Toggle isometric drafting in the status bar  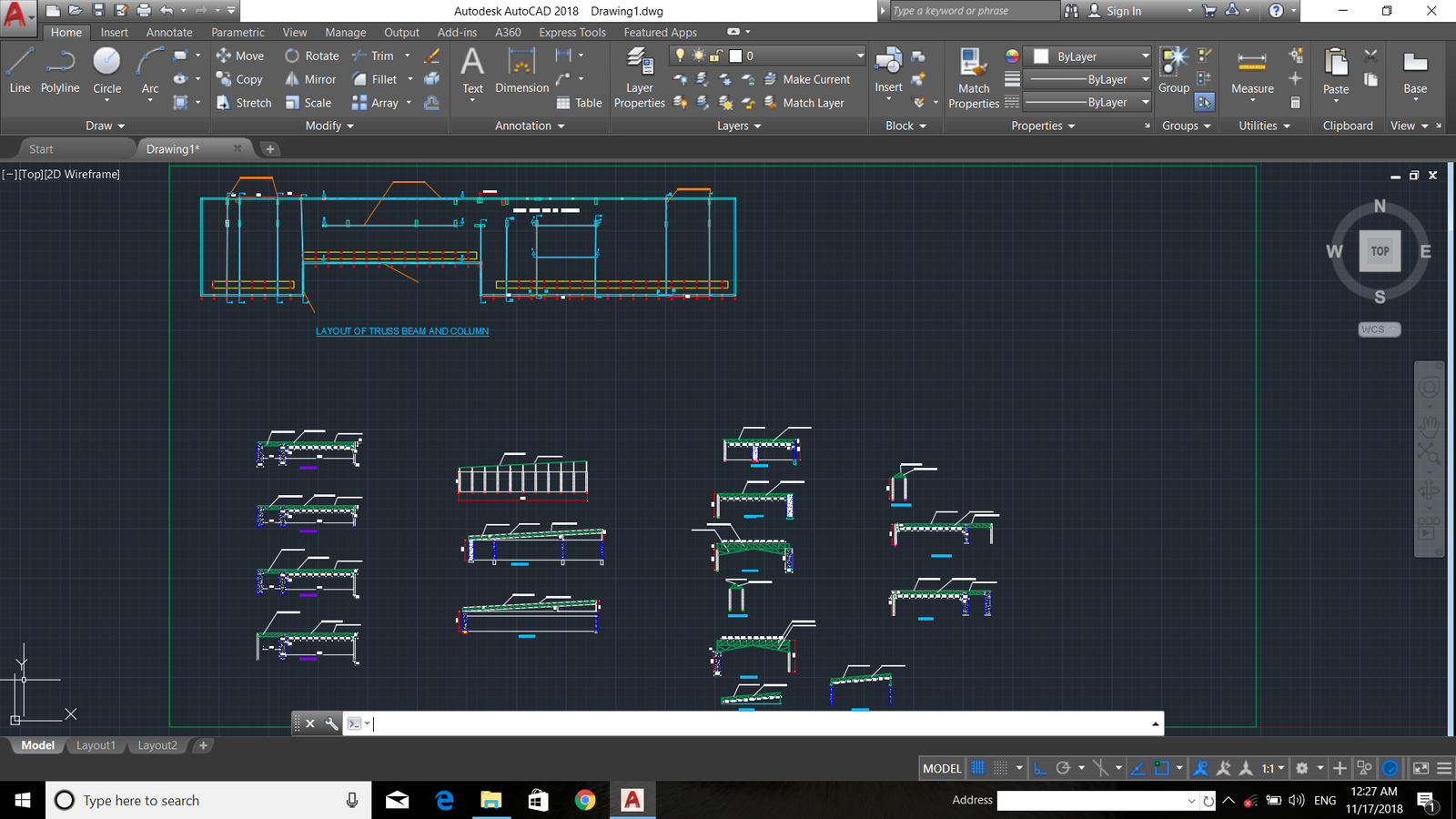[x=1103, y=767]
